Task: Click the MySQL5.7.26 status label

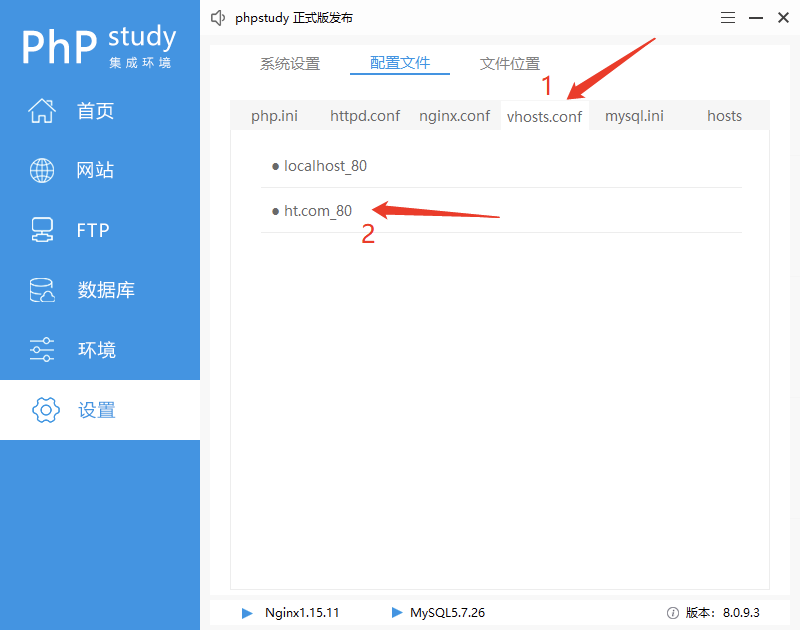Action: 447,613
